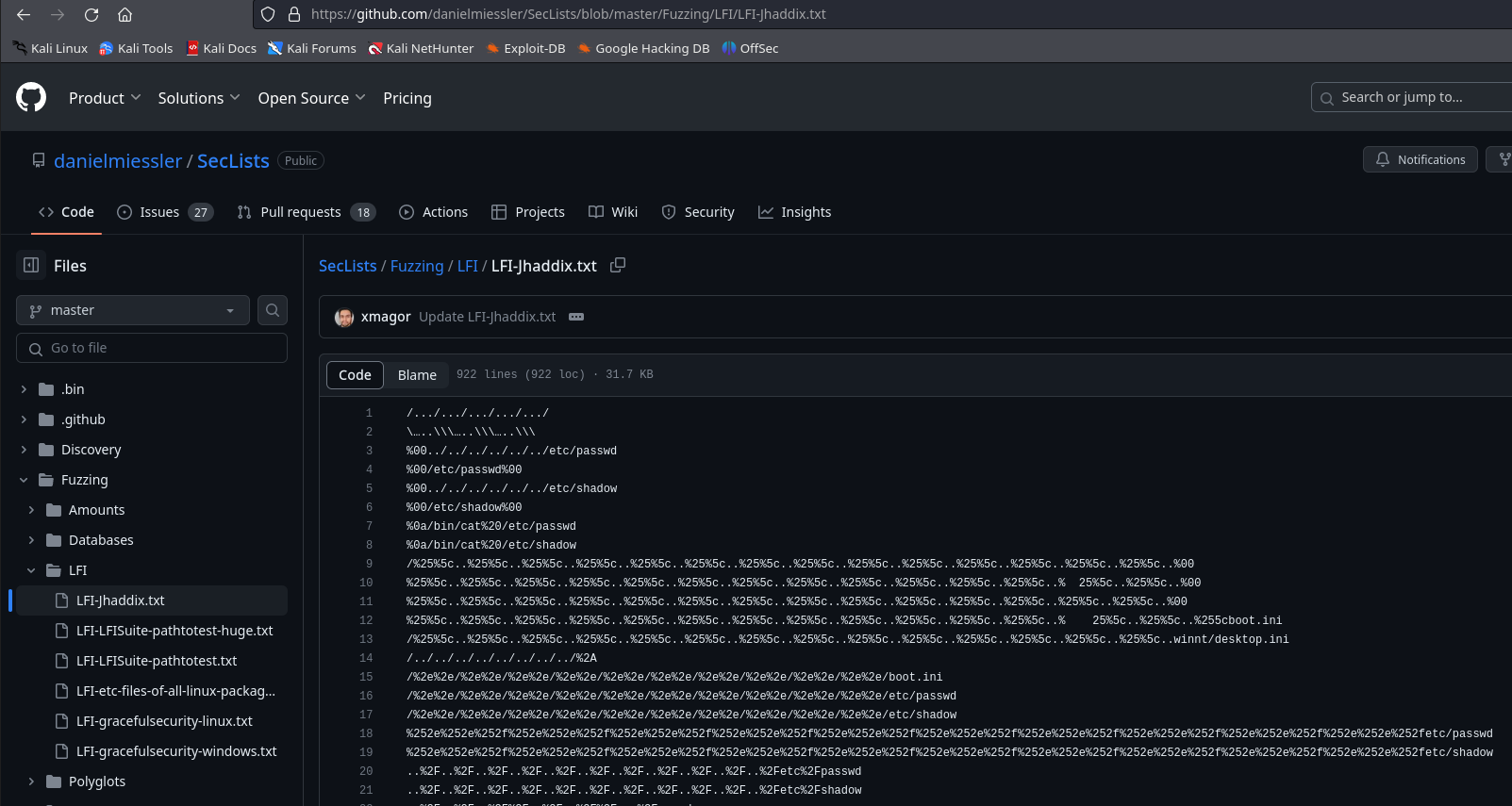This screenshot has height=806, width=1512.
Task: Expand the Open Source menu
Action: click(x=311, y=98)
